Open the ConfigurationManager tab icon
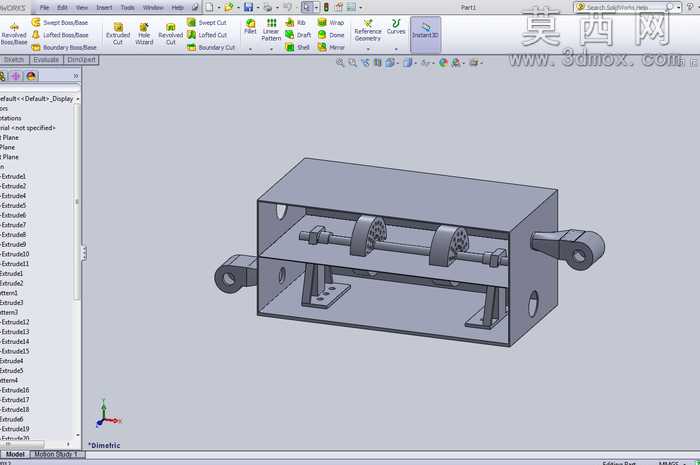Viewport: 700px width, 465px height. coord(3,76)
